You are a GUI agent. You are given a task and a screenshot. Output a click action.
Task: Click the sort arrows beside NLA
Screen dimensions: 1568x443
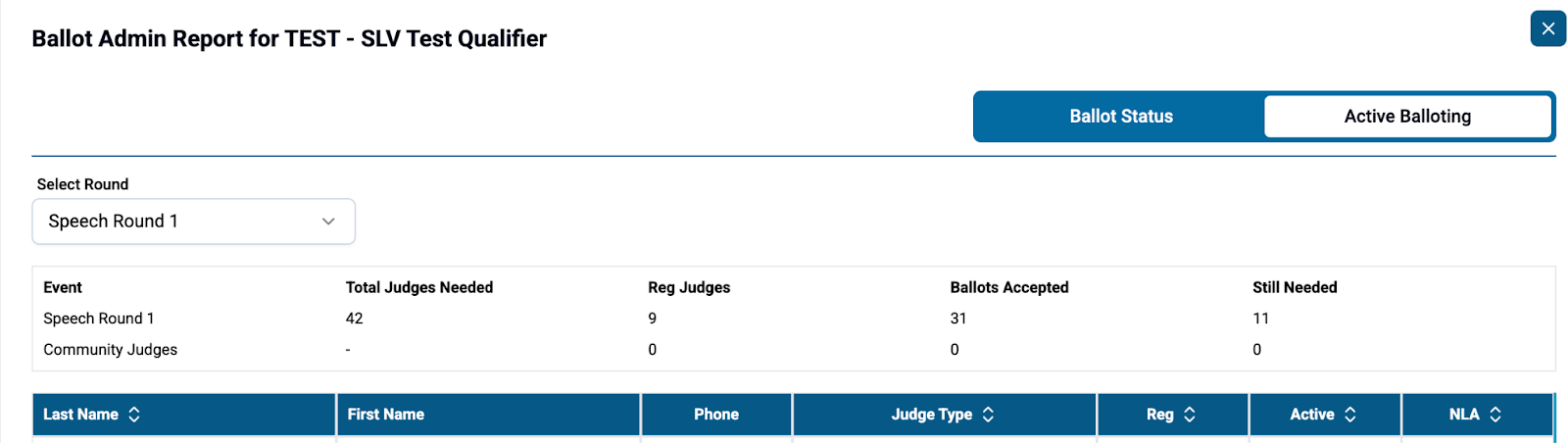tap(1495, 415)
